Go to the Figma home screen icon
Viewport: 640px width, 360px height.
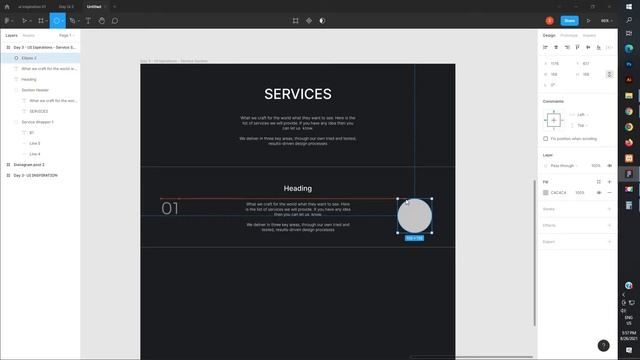click(x=7, y=7)
